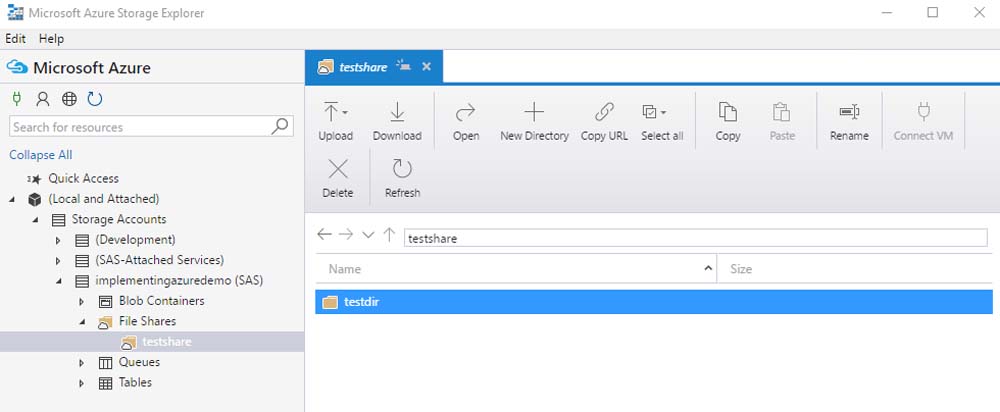Image resolution: width=1000 pixels, height=412 pixels.
Task: Click the green plug connect icon
Action: pyautogui.click(x=17, y=99)
